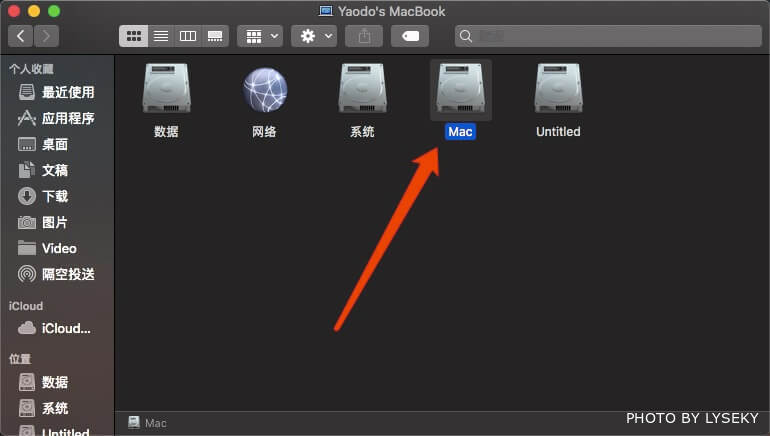Image resolution: width=770 pixels, height=436 pixels.
Task: Switch to gallery view
Action: click(x=215, y=36)
